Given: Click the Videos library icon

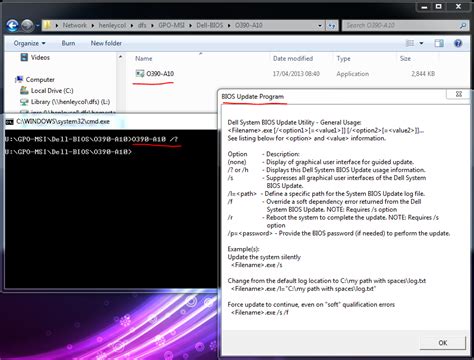Looking at the screenshot, I should click(24, 57).
